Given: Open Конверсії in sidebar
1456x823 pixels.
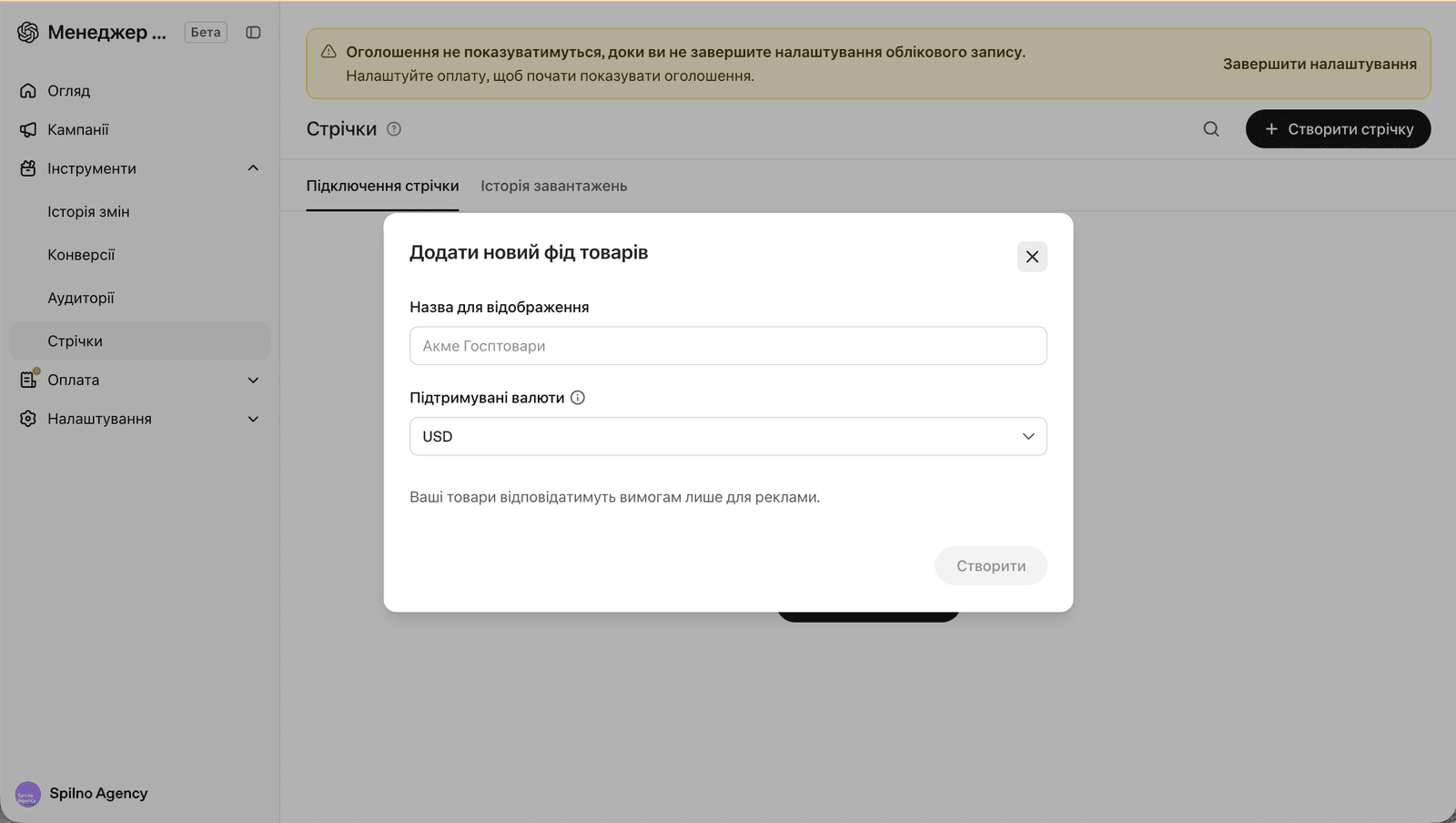Looking at the screenshot, I should click(81, 255).
